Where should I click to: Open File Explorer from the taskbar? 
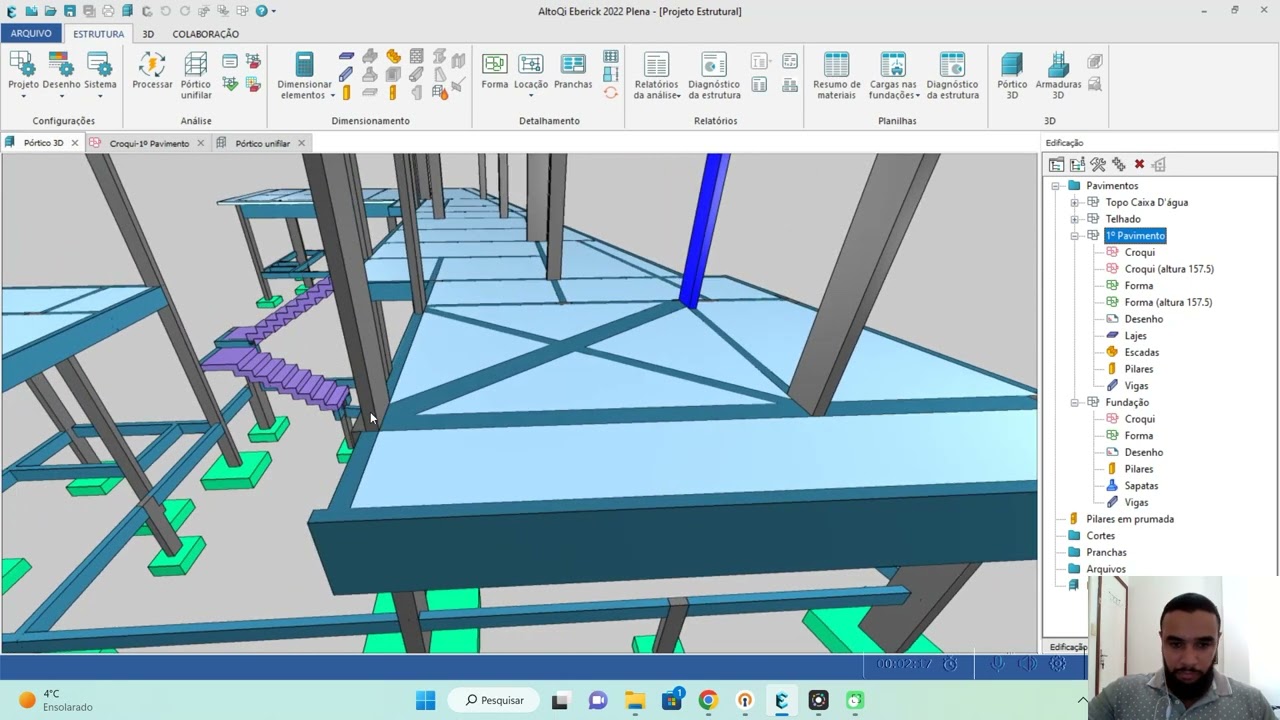point(634,700)
